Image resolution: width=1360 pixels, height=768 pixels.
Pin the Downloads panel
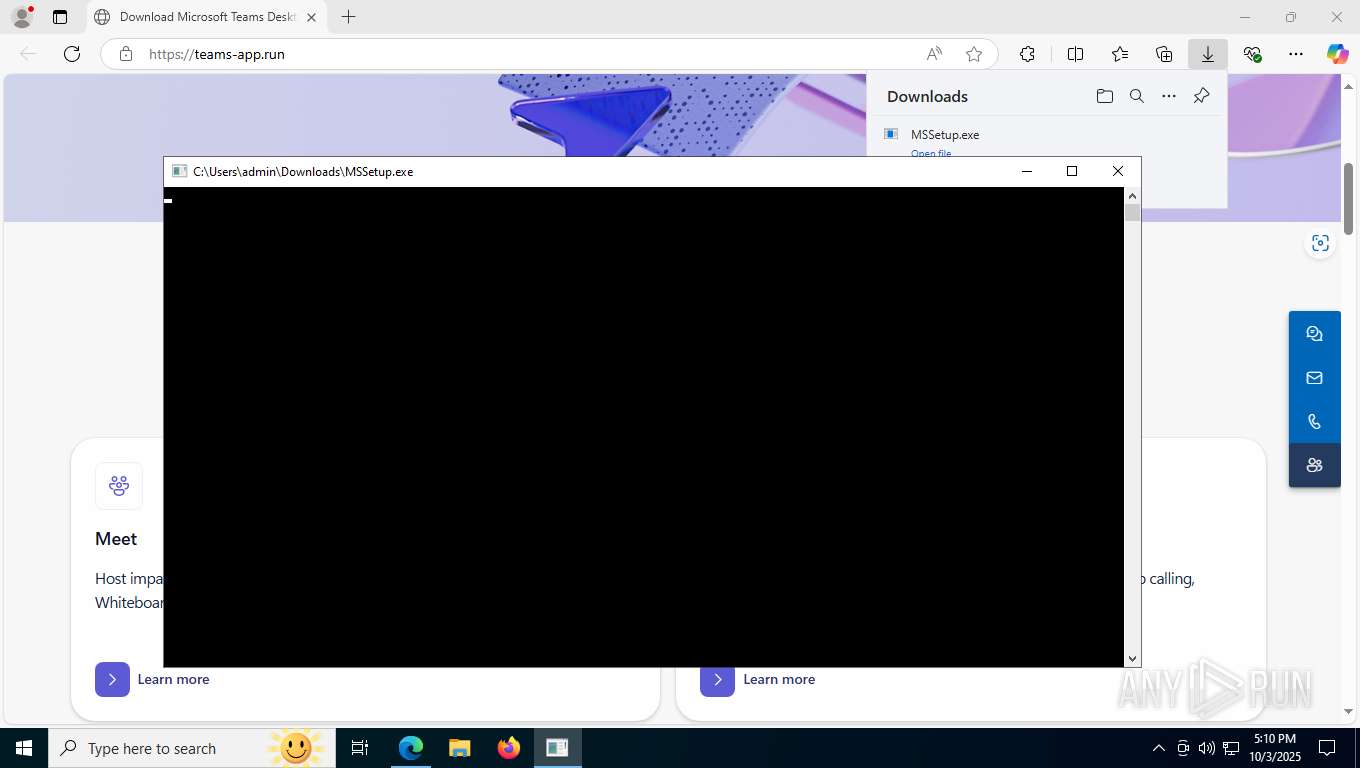click(x=1202, y=96)
